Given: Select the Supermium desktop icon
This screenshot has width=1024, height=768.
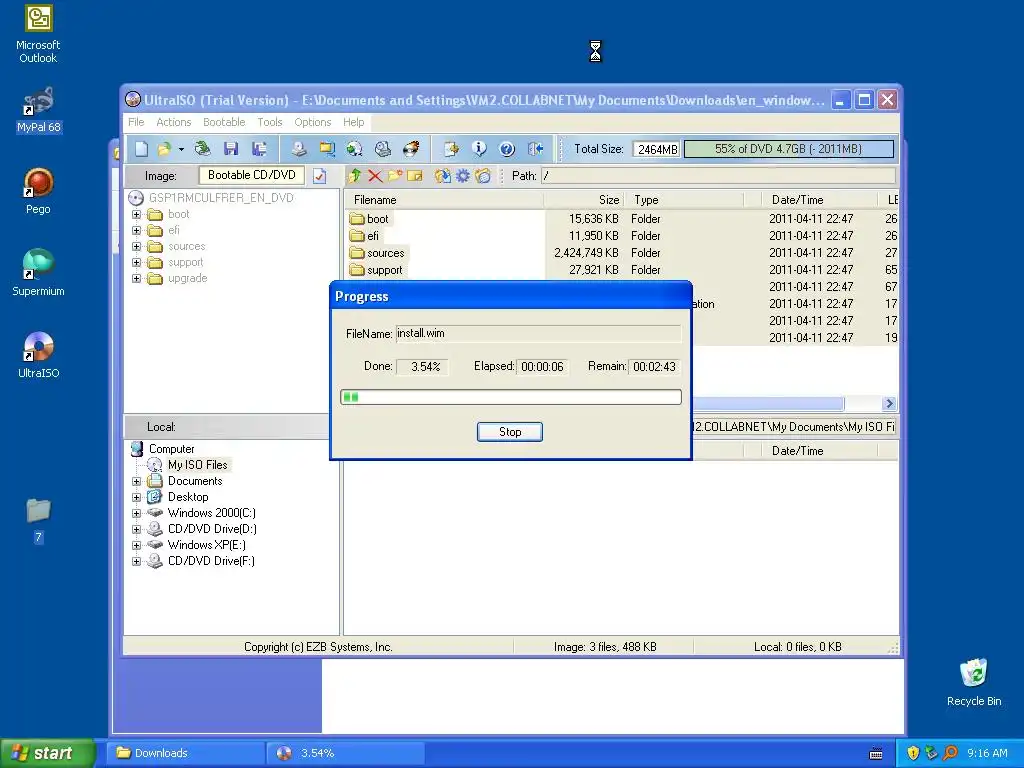Looking at the screenshot, I should click(x=38, y=273).
